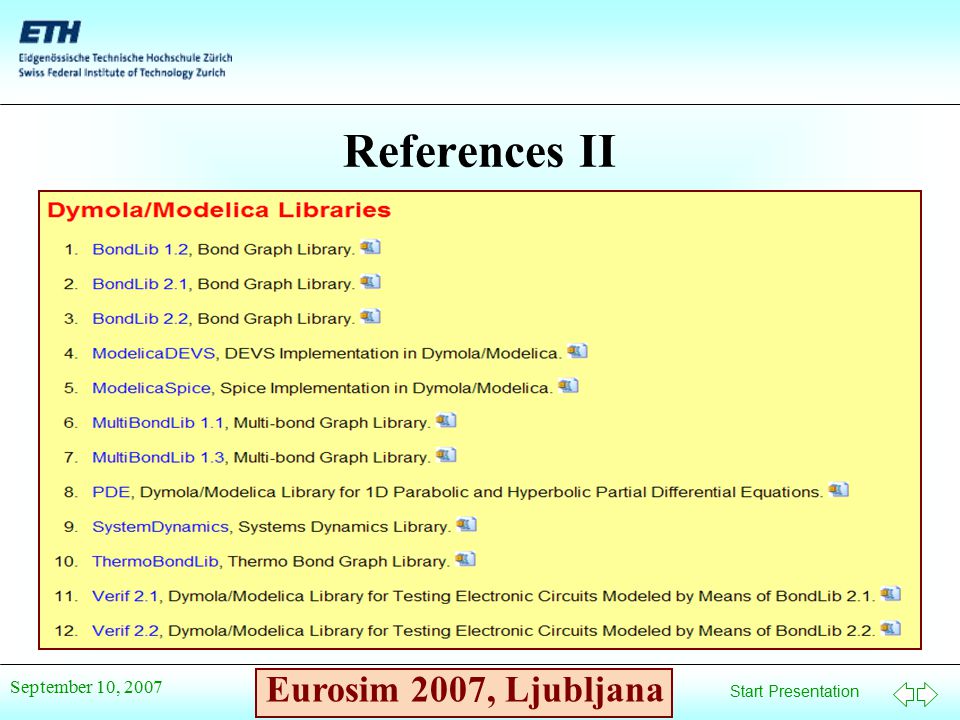Go to the previous slide with the left arrow

[904, 694]
